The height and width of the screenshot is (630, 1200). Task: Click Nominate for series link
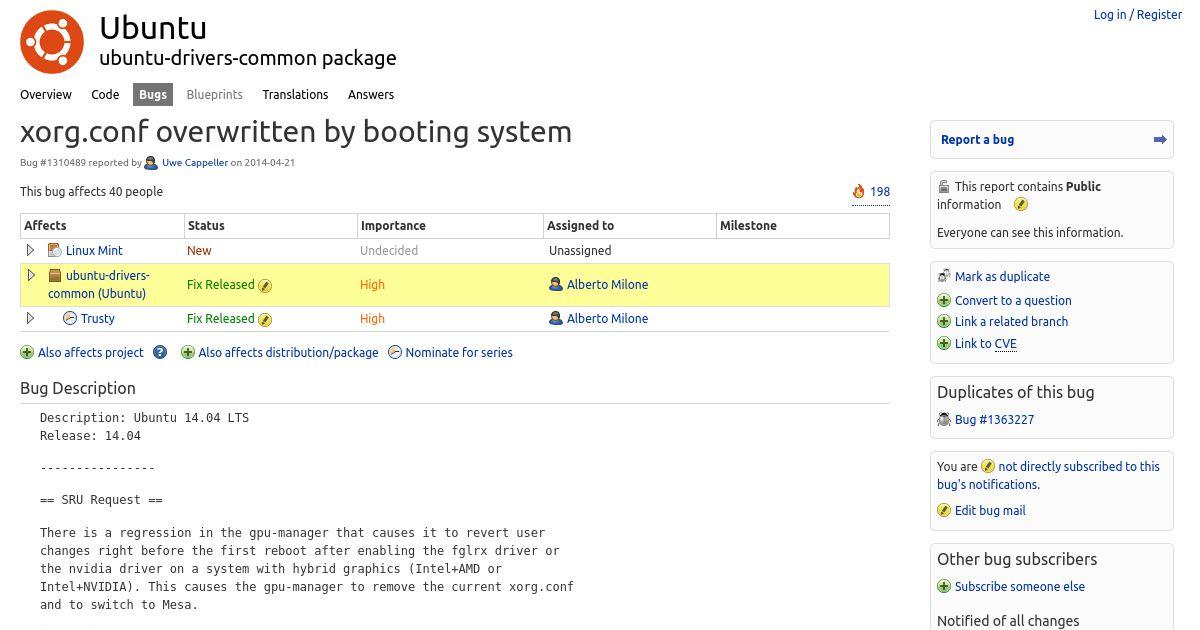(459, 352)
